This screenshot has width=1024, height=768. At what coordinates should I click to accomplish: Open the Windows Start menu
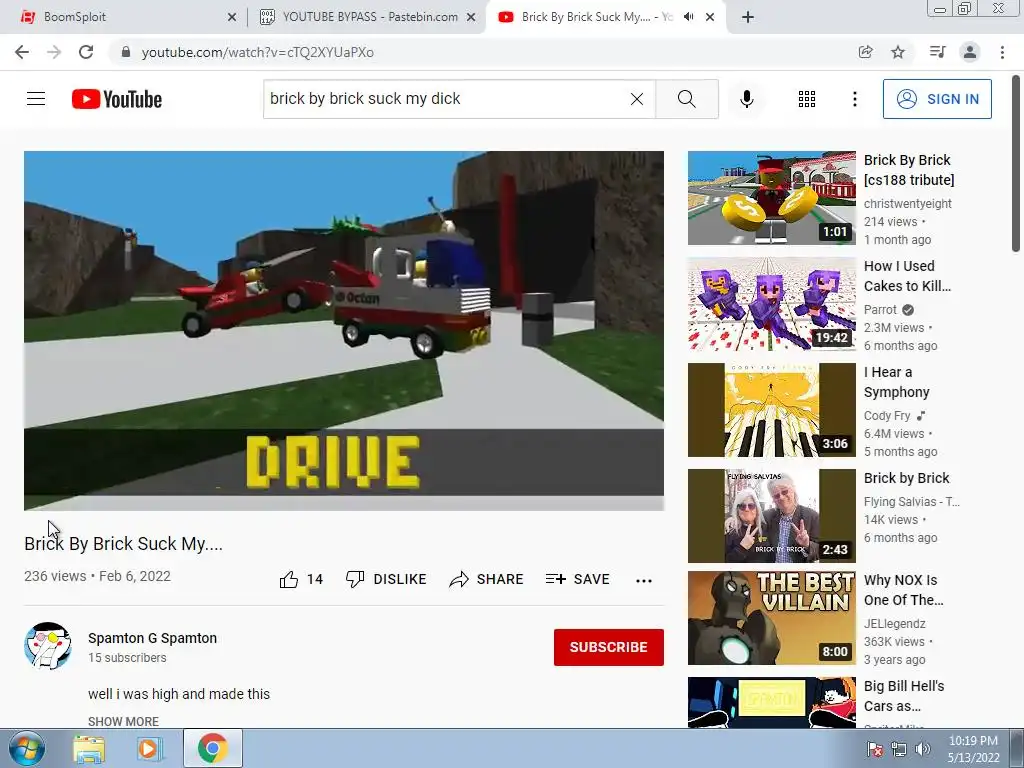[26, 748]
